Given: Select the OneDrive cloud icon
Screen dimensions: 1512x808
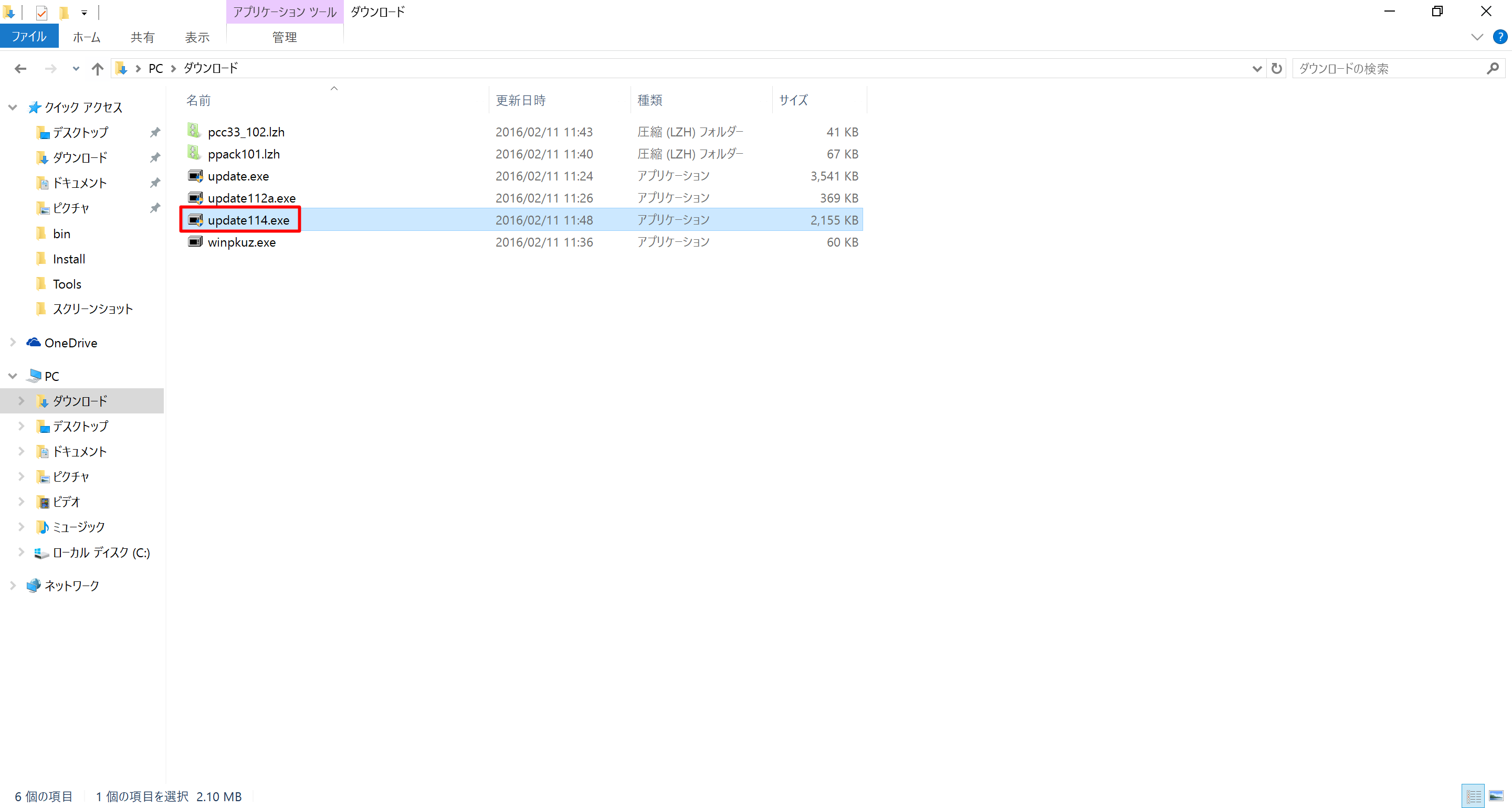Looking at the screenshot, I should pos(34,342).
